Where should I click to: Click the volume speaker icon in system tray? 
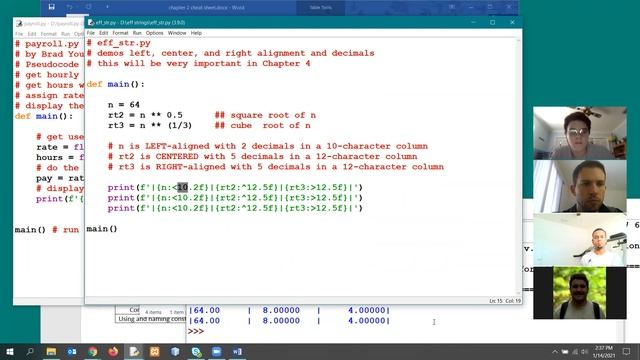(x=585, y=352)
